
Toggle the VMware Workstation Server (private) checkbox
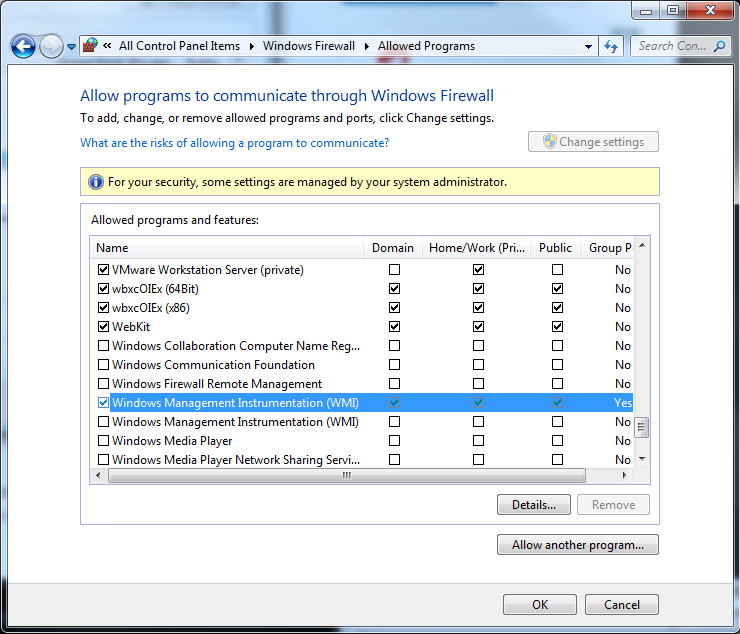click(103, 270)
